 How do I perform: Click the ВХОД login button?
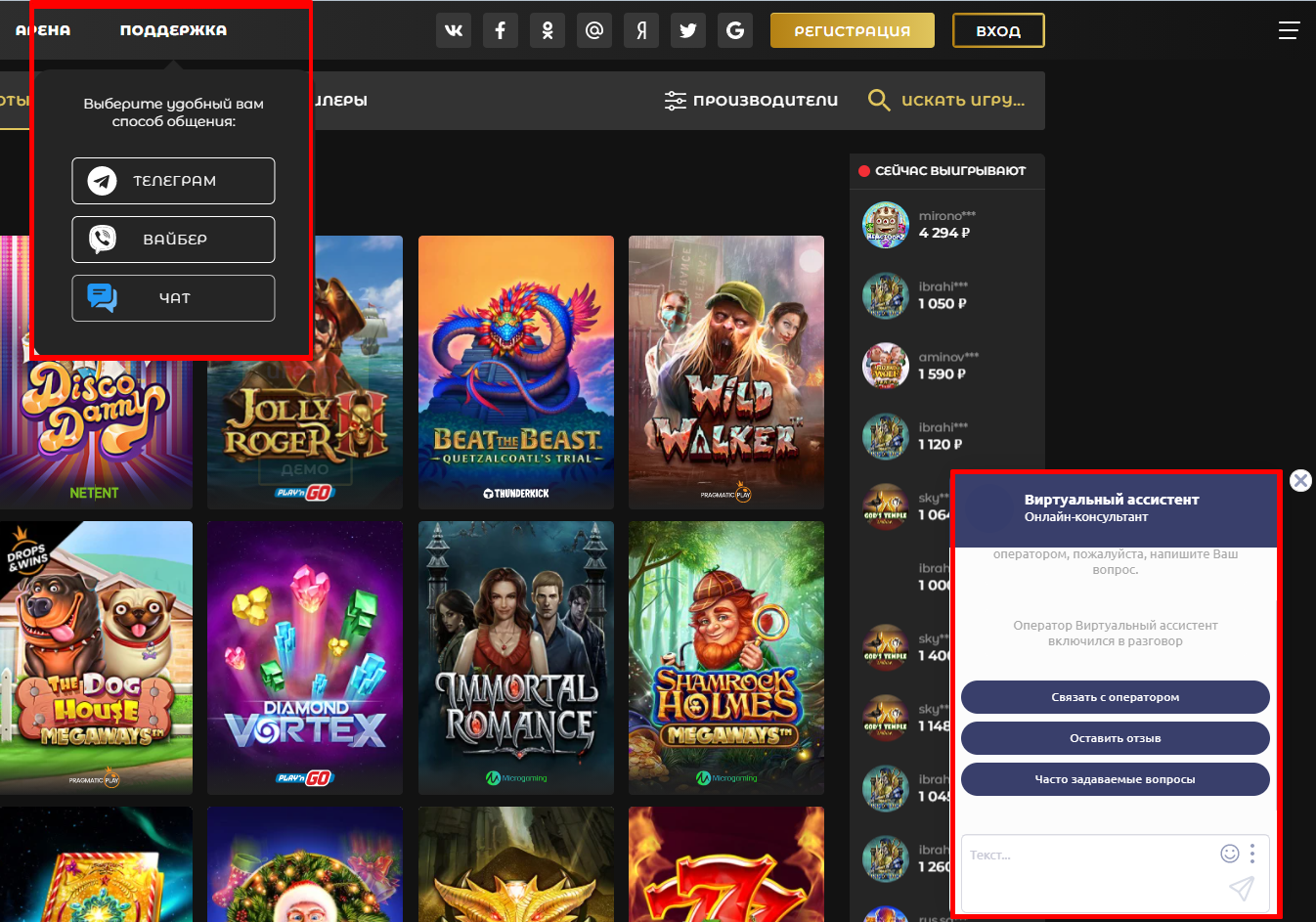(x=998, y=30)
